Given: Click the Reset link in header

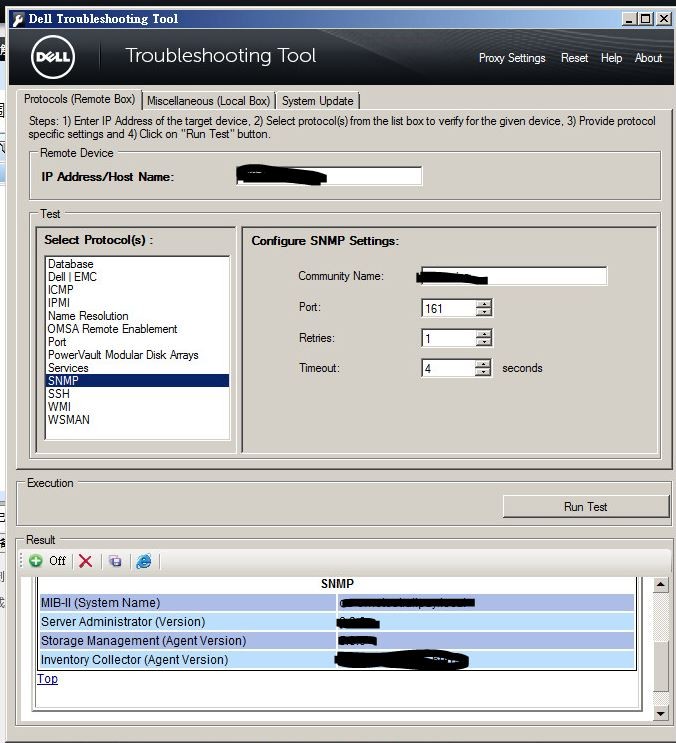Looking at the screenshot, I should pyautogui.click(x=574, y=58).
